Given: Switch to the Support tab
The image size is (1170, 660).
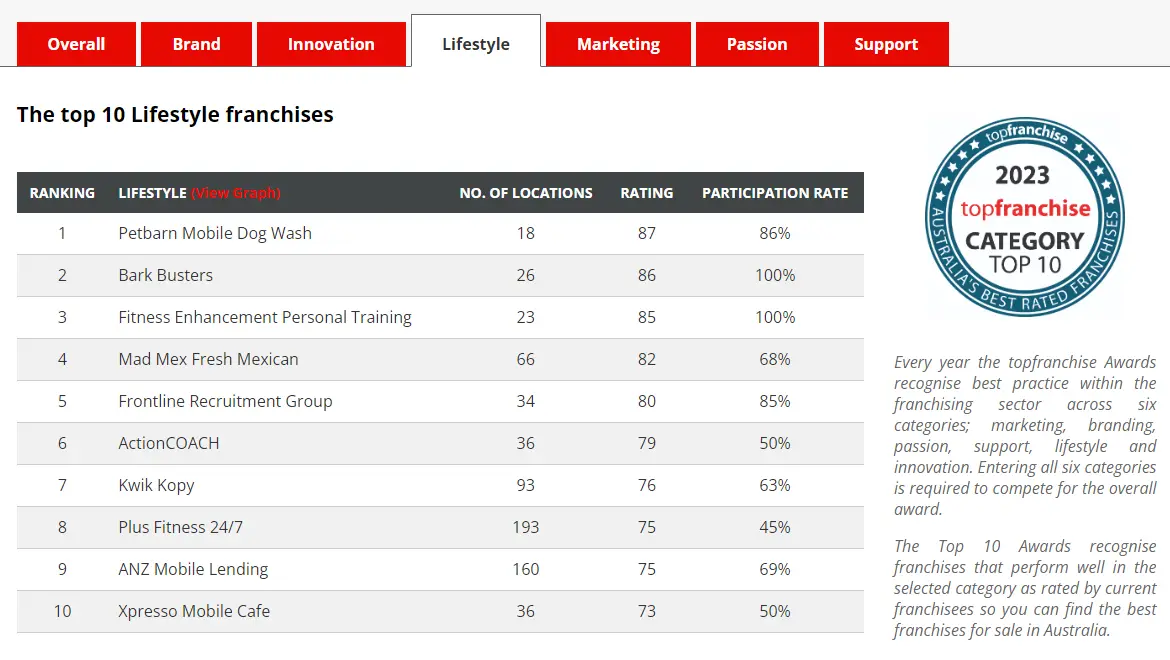Looking at the screenshot, I should point(885,44).
